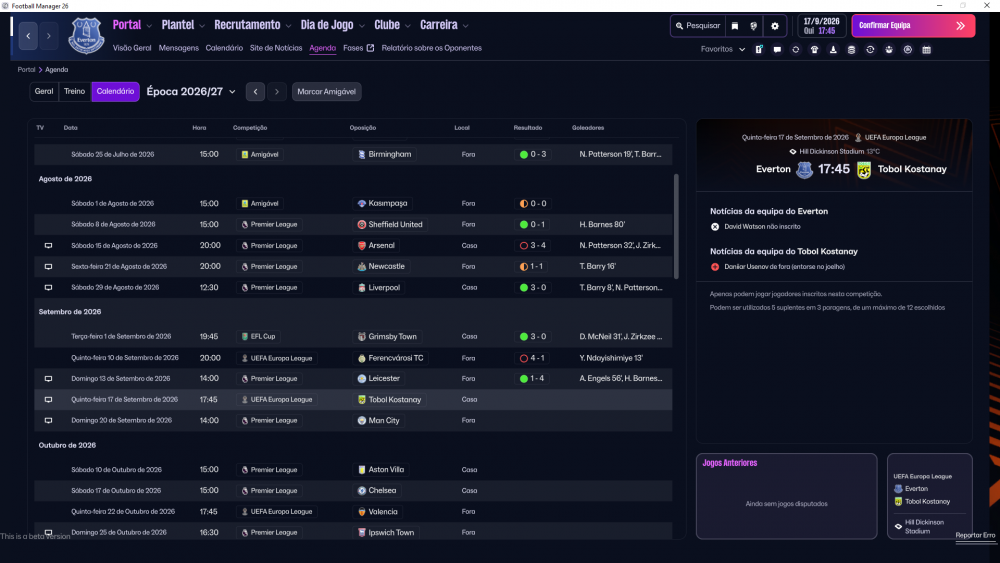Open the tactics shirt shortcut icon
This screenshot has width=1000, height=563.
point(814,50)
